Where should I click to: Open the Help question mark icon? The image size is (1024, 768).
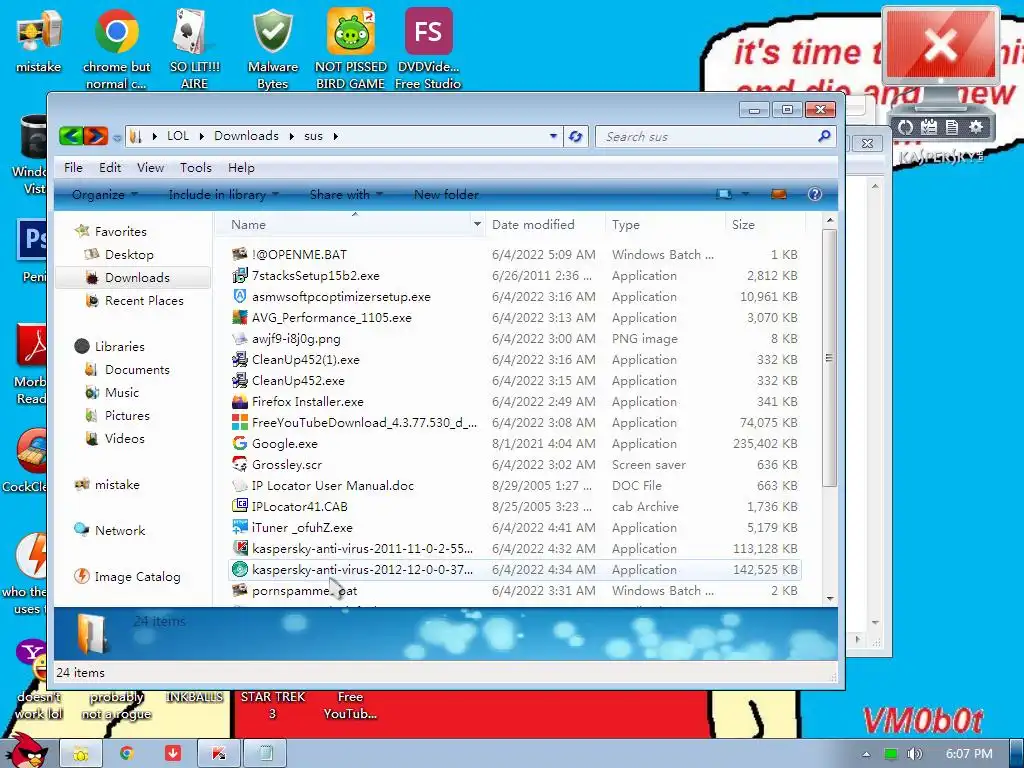[x=814, y=194]
